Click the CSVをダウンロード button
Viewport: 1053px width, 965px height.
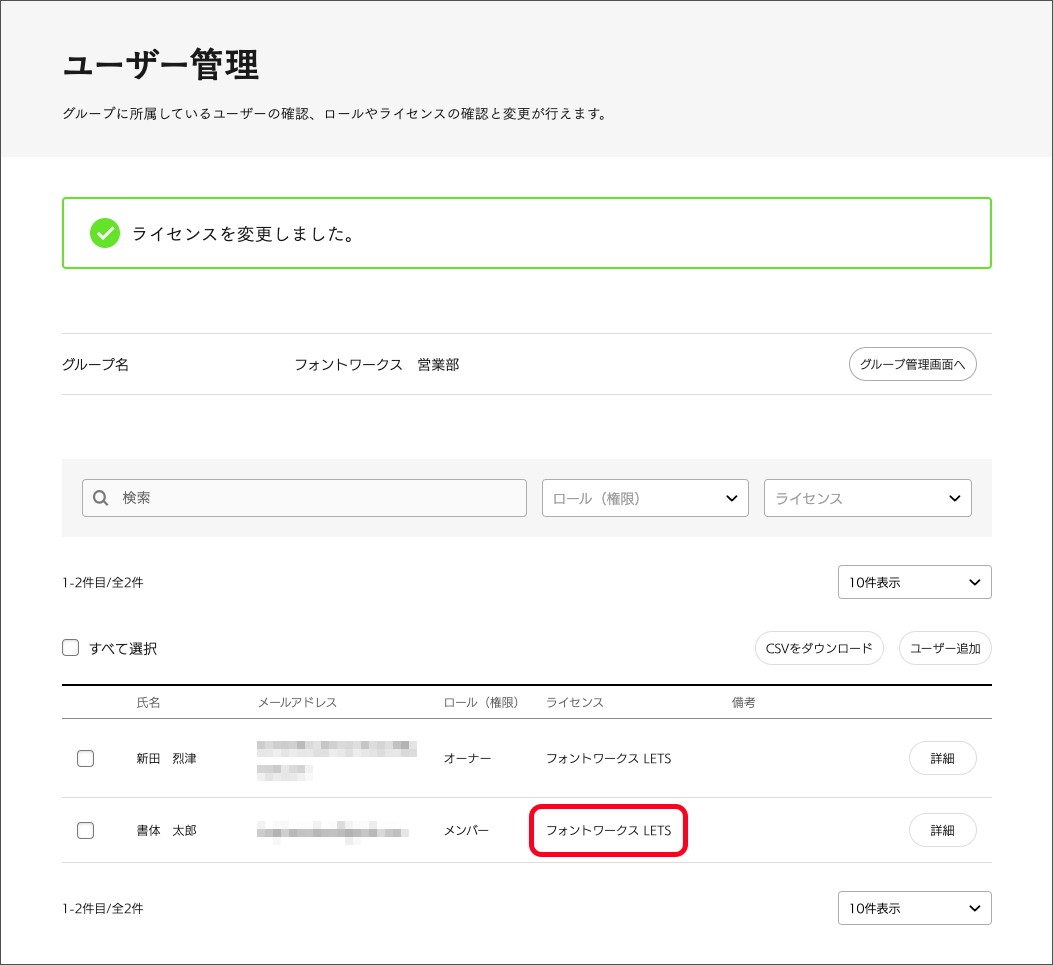819,648
